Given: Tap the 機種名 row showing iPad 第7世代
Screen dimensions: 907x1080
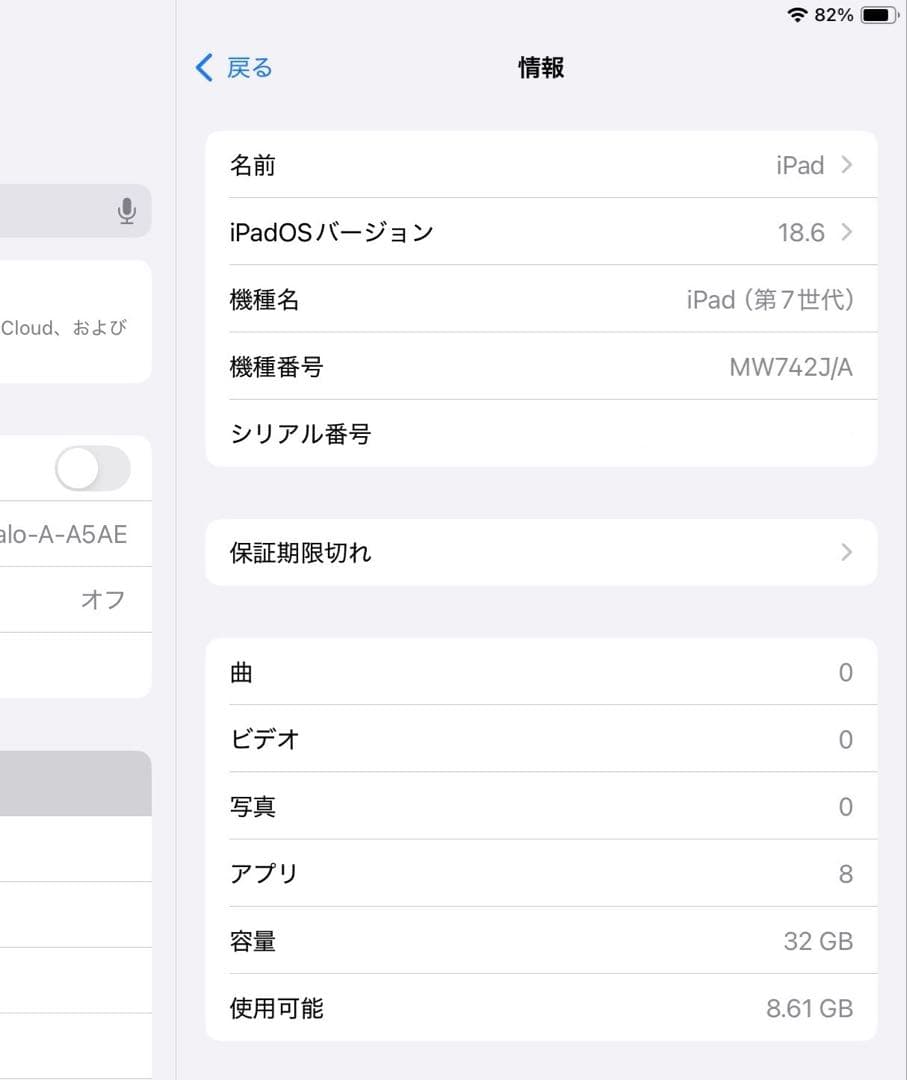Looking at the screenshot, I should pyautogui.click(x=540, y=299).
